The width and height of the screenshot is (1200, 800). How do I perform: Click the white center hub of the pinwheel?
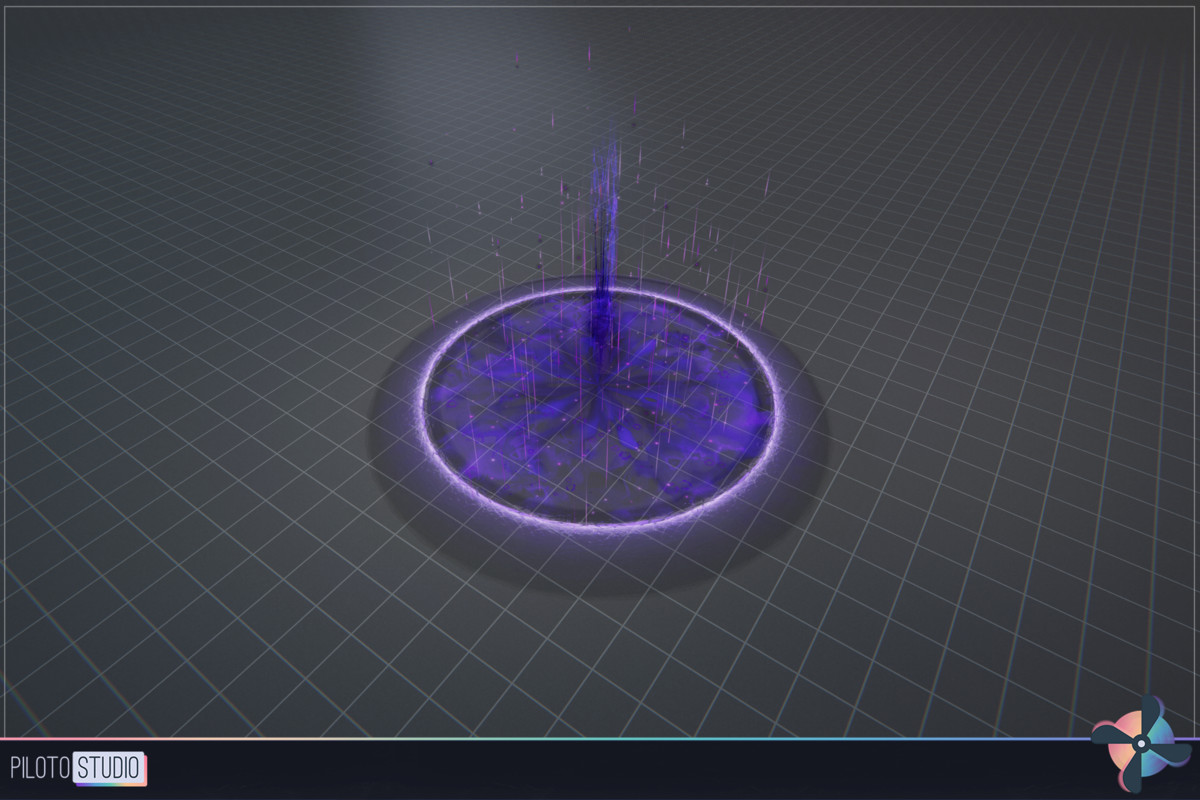1141,743
